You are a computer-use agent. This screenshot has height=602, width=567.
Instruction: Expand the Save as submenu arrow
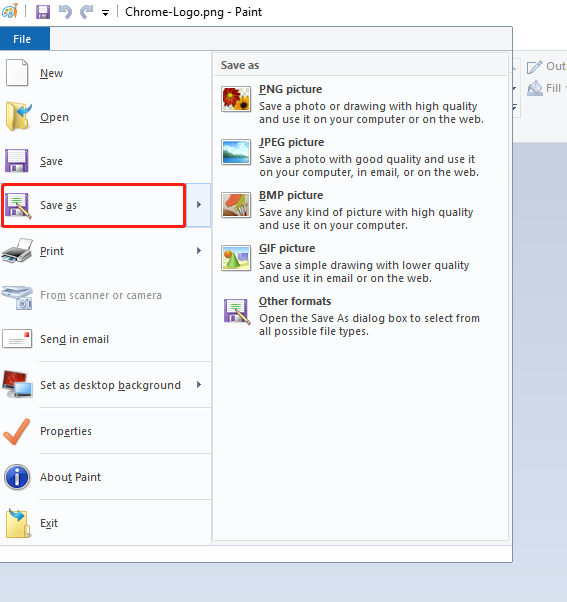click(199, 205)
